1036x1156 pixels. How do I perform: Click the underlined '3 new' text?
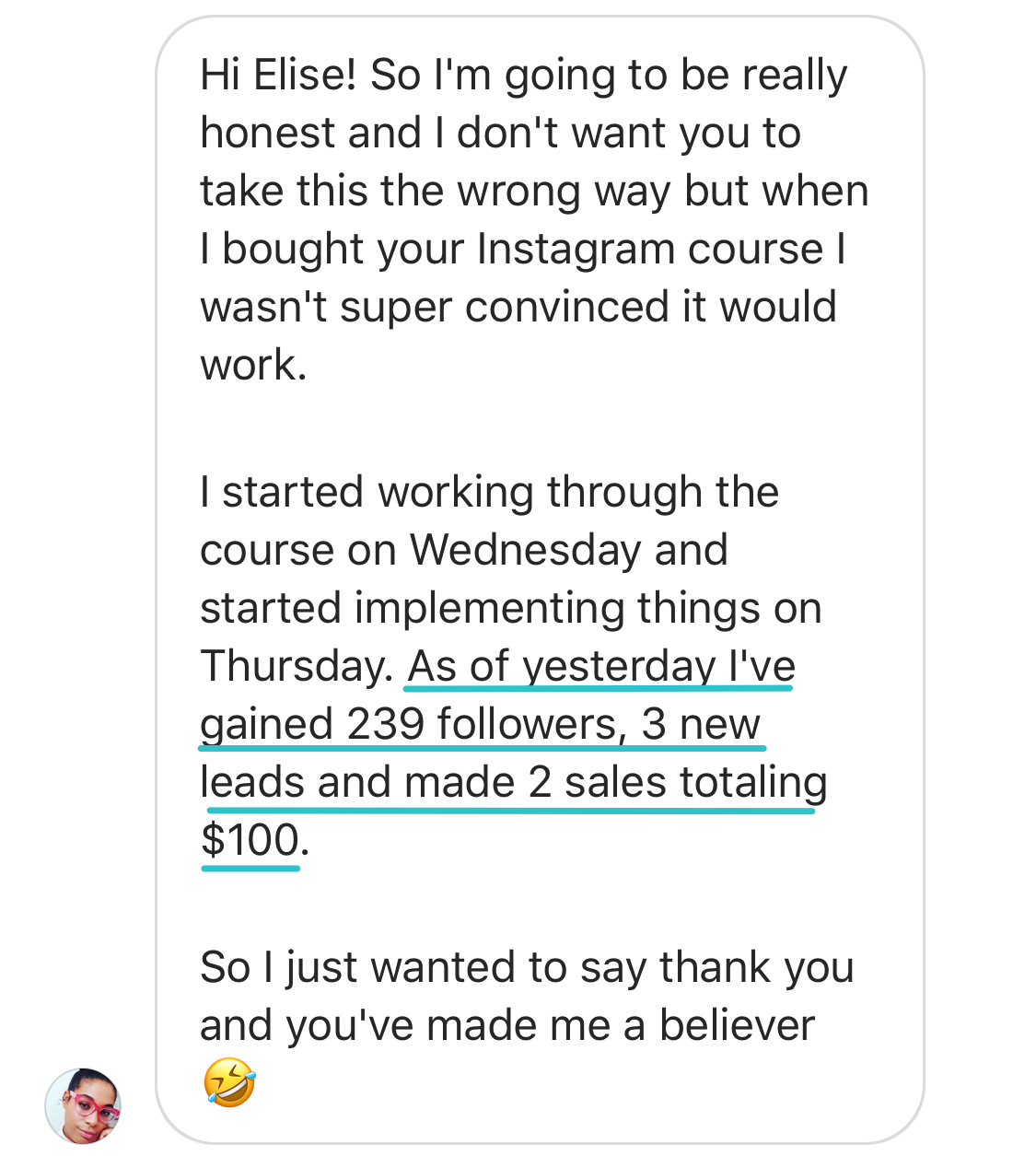(701, 724)
